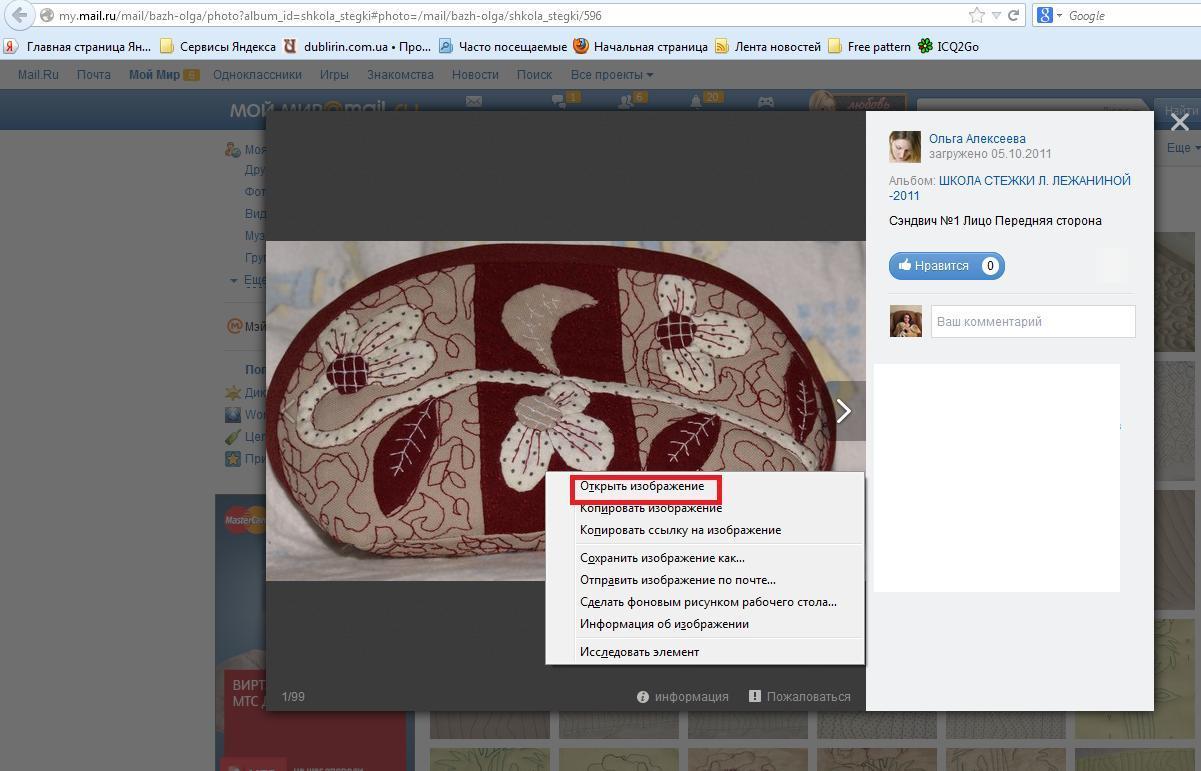This screenshot has width=1201, height=771.
Task: Open the информация link under the photo
Action: [x=683, y=697]
